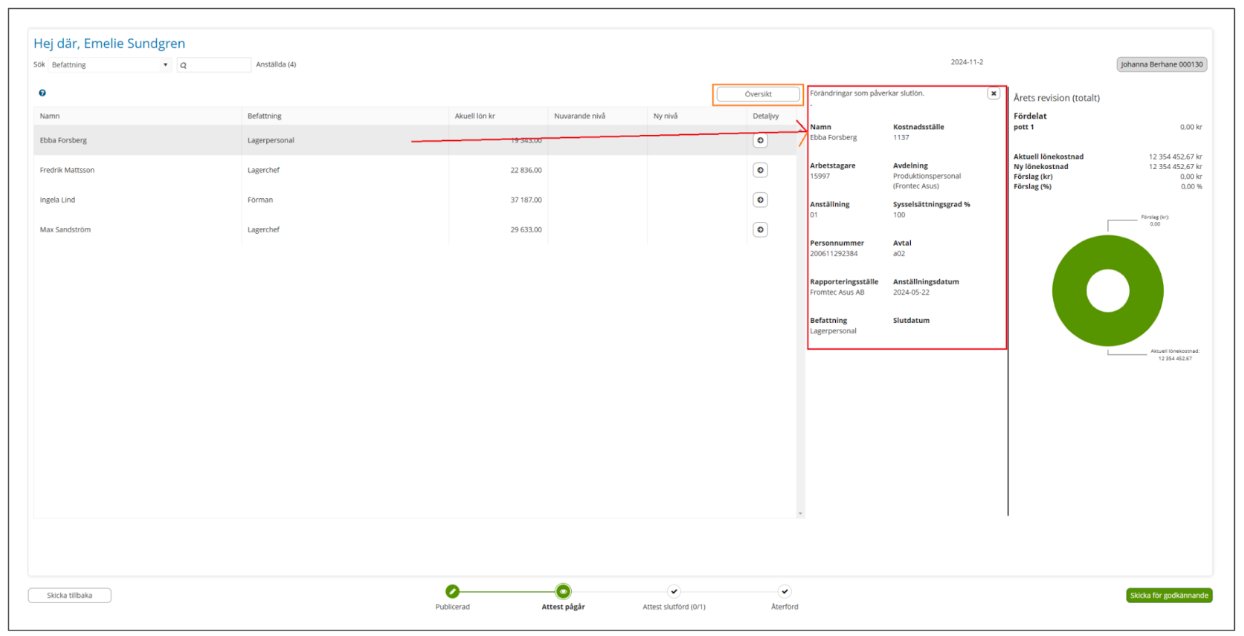Click the Förman position cell
Image resolution: width=1244 pixels, height=636 pixels.
(x=260, y=201)
